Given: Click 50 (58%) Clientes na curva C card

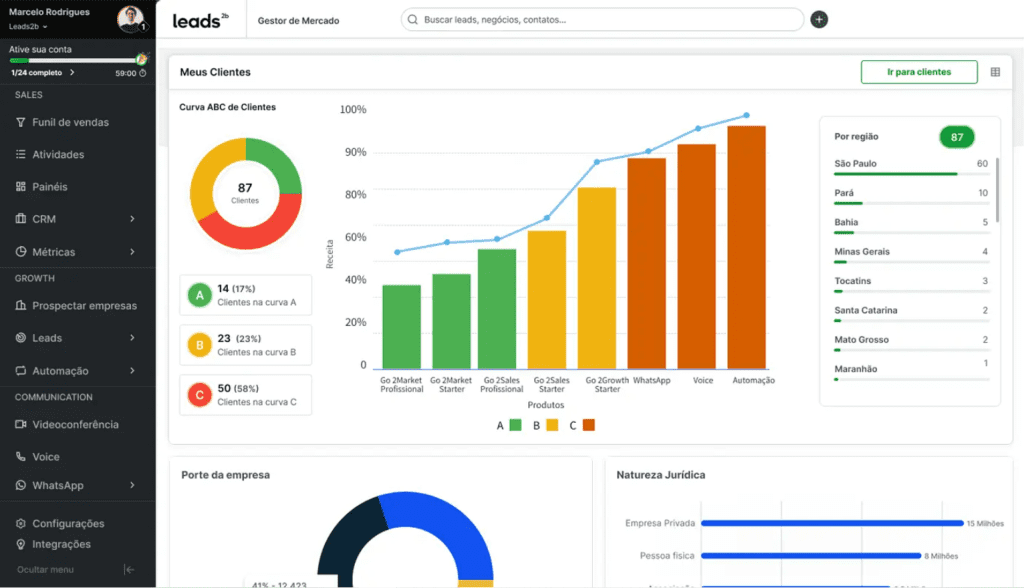Looking at the screenshot, I should [x=246, y=395].
